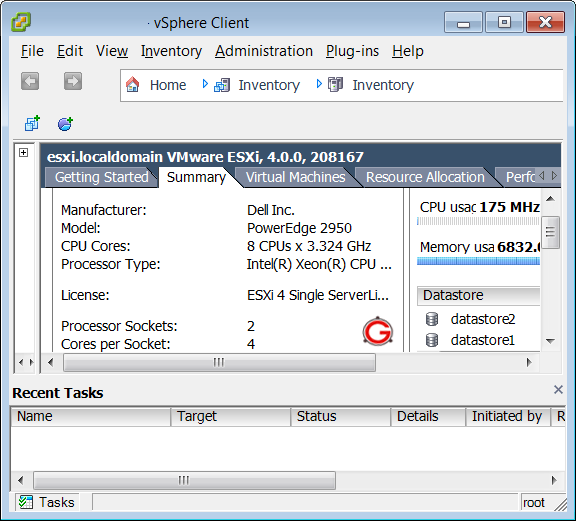Screen dimensions: 576x521
Task: Click the Memory usage bar
Action: (x=478, y=261)
